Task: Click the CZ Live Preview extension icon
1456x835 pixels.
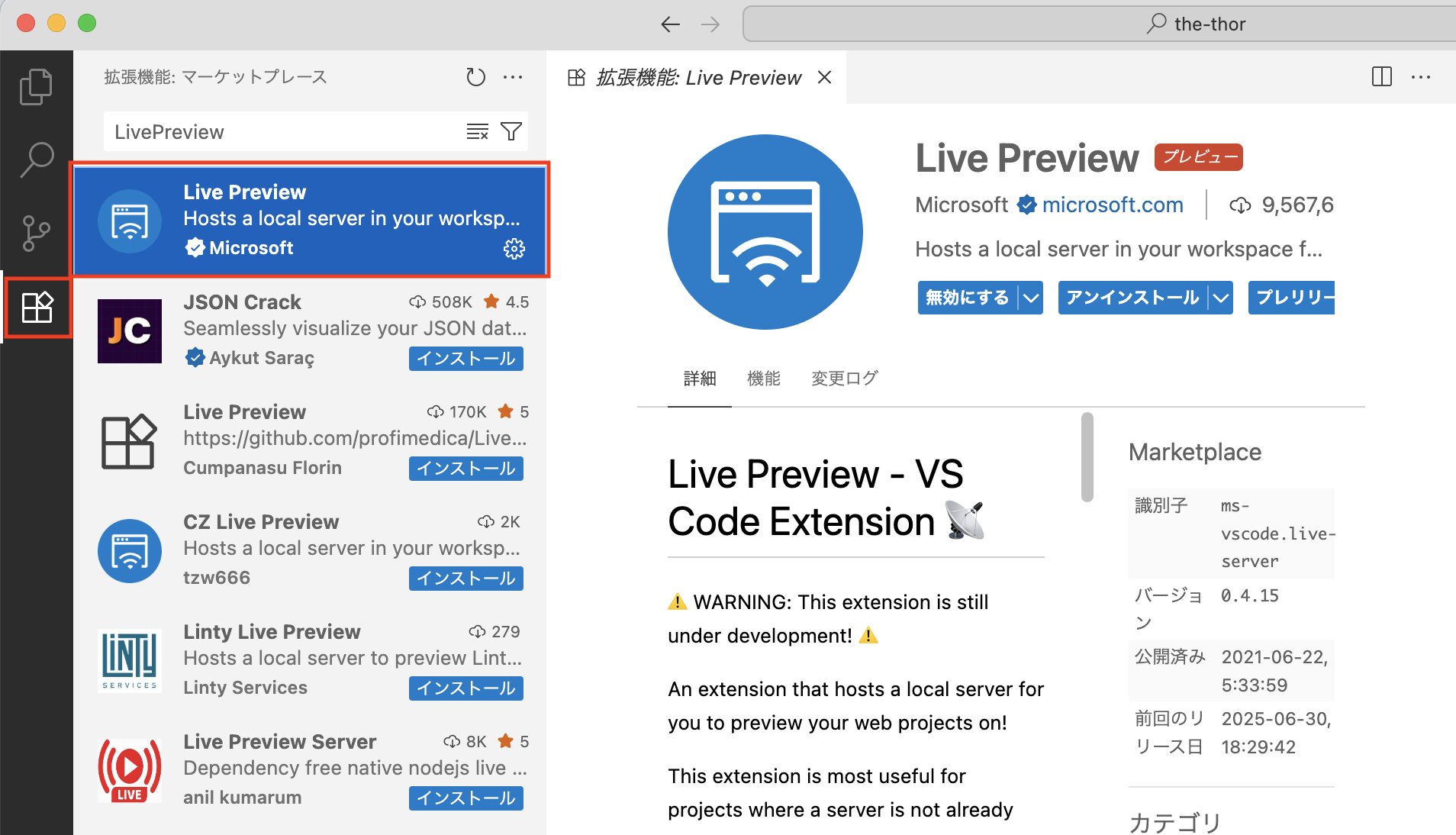Action: [130, 551]
